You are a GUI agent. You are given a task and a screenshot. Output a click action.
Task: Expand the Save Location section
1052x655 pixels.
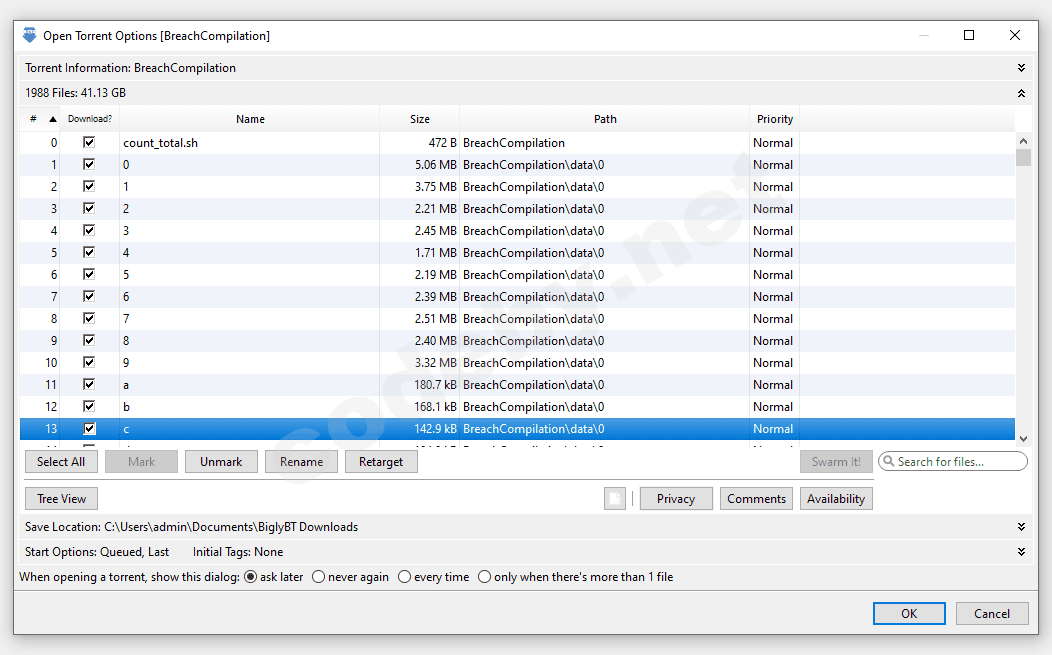1021,527
